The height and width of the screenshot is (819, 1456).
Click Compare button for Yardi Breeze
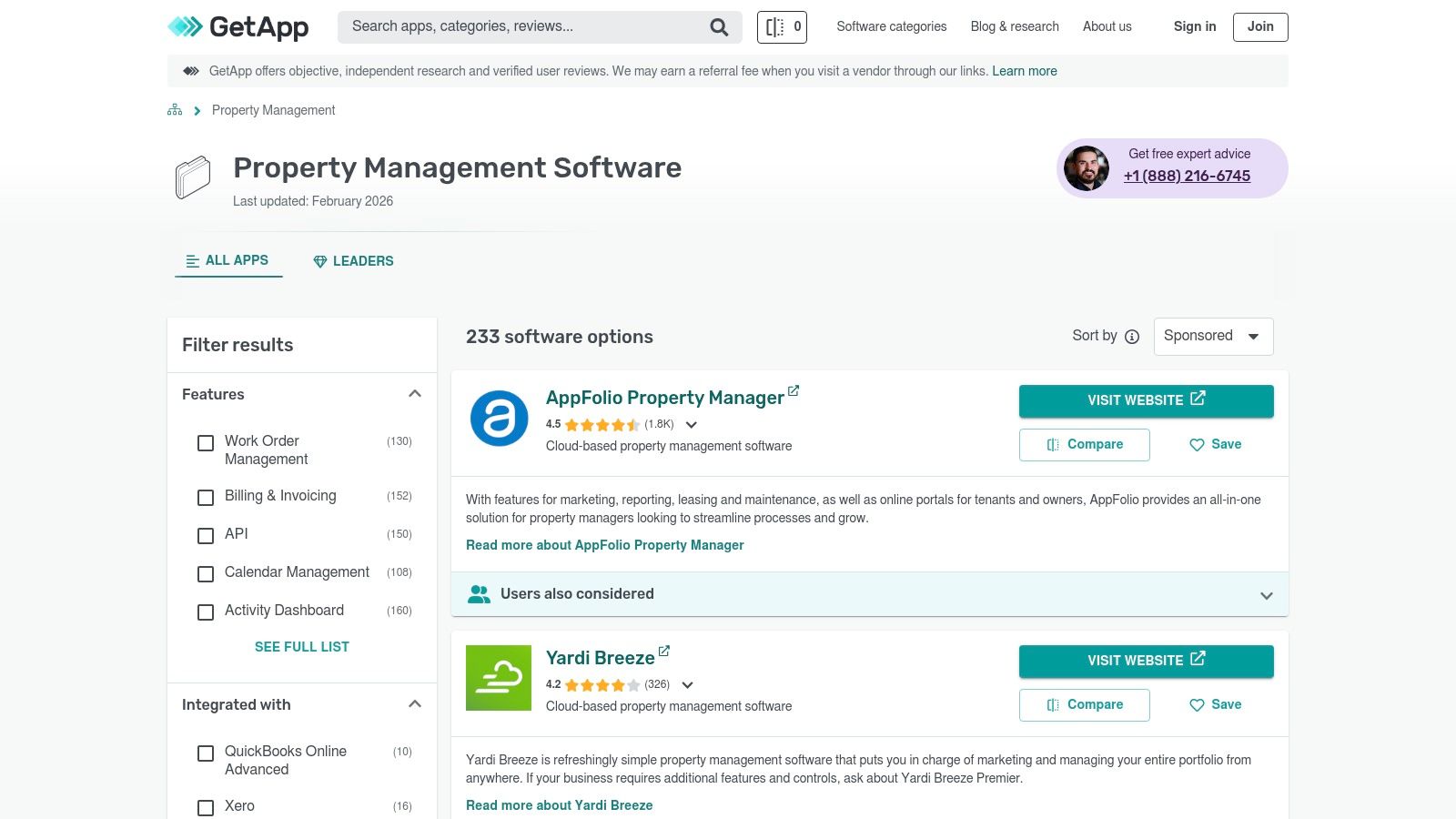pos(1084,705)
